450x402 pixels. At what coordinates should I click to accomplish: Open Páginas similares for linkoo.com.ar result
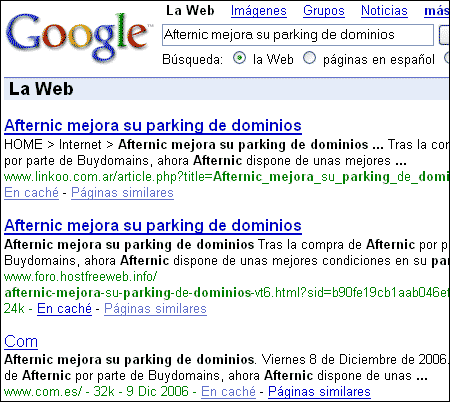click(x=122, y=193)
